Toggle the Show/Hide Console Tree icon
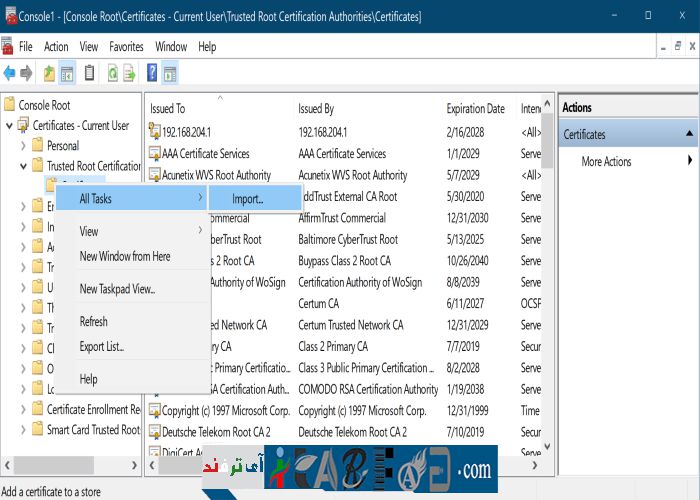700x500 pixels. tap(68, 73)
